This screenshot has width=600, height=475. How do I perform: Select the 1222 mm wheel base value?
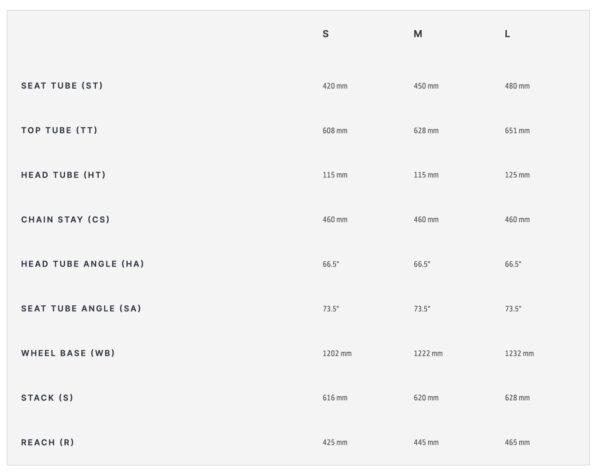[428, 353]
